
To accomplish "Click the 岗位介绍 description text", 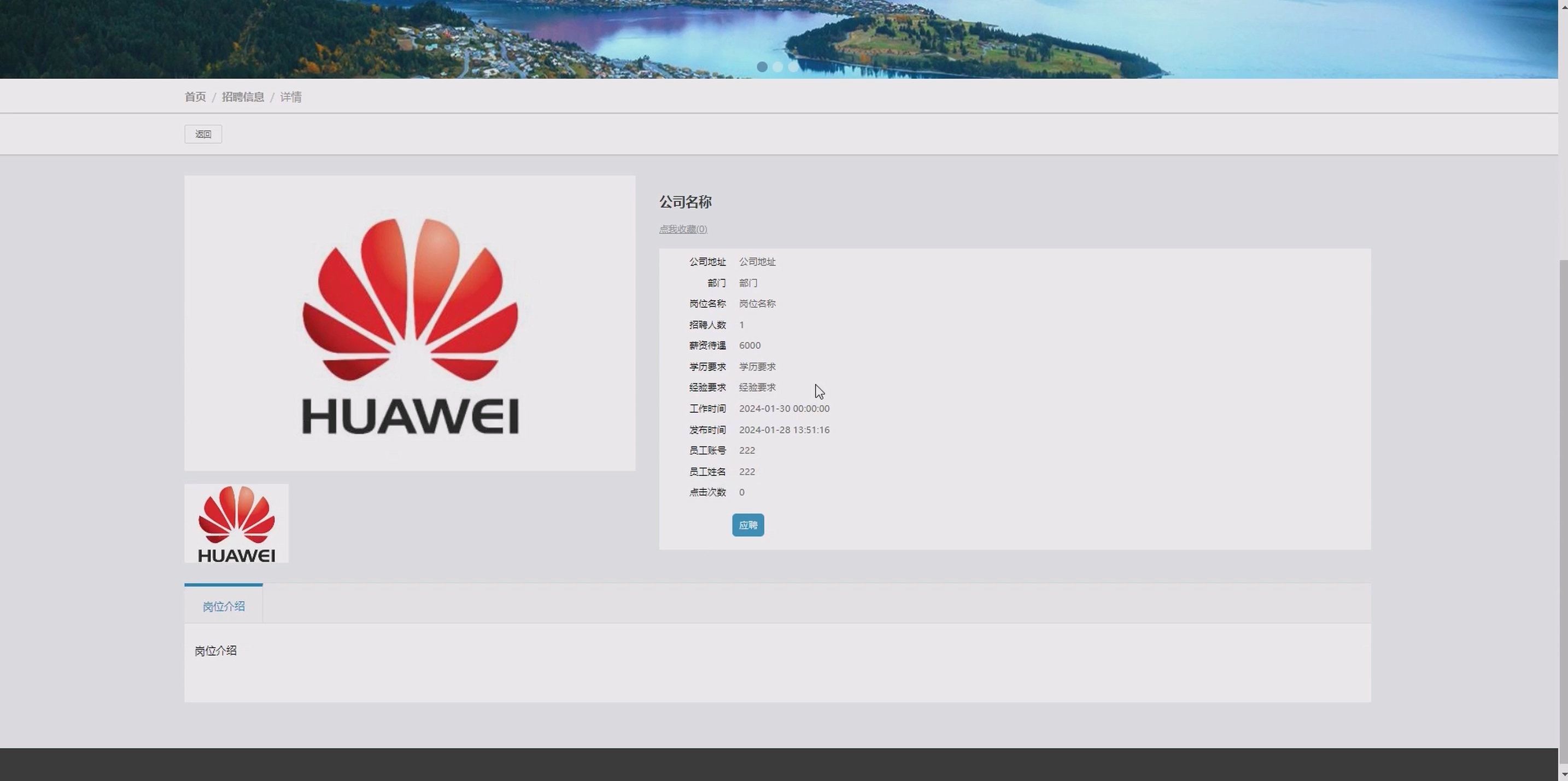I will (215, 651).
